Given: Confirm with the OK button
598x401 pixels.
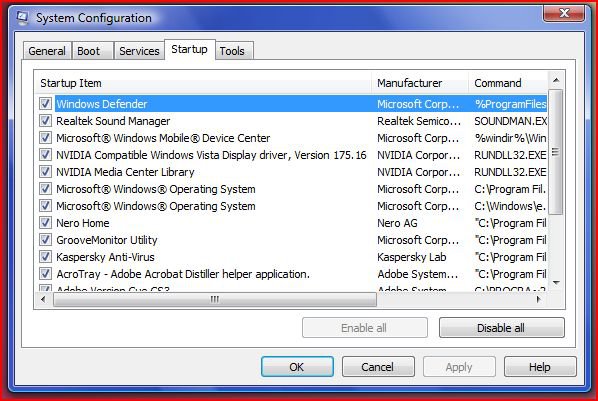Looking at the screenshot, I should click(297, 367).
